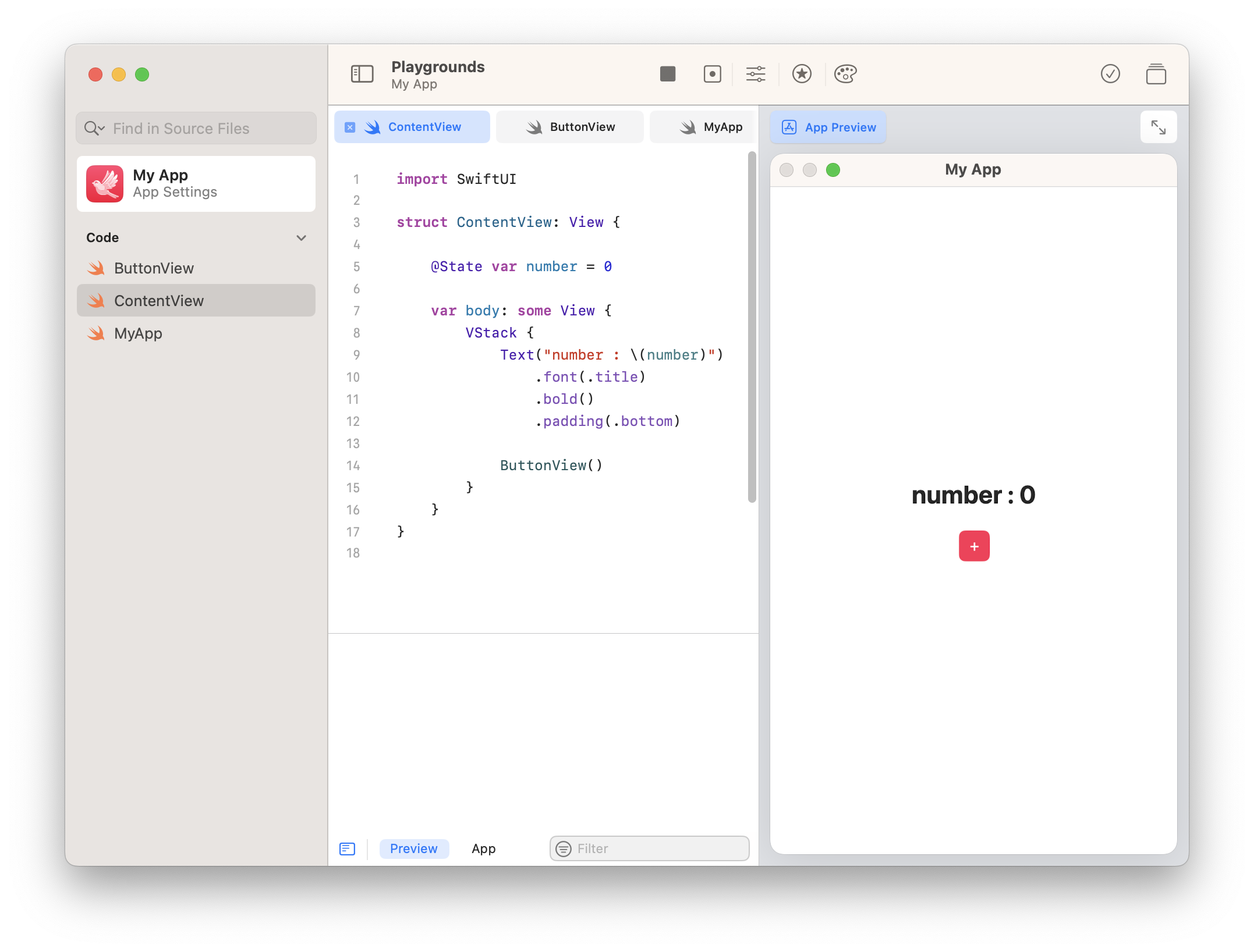This screenshot has height=952, width=1254.
Task: Open the search options dropdown magnifier
Action: (x=94, y=128)
